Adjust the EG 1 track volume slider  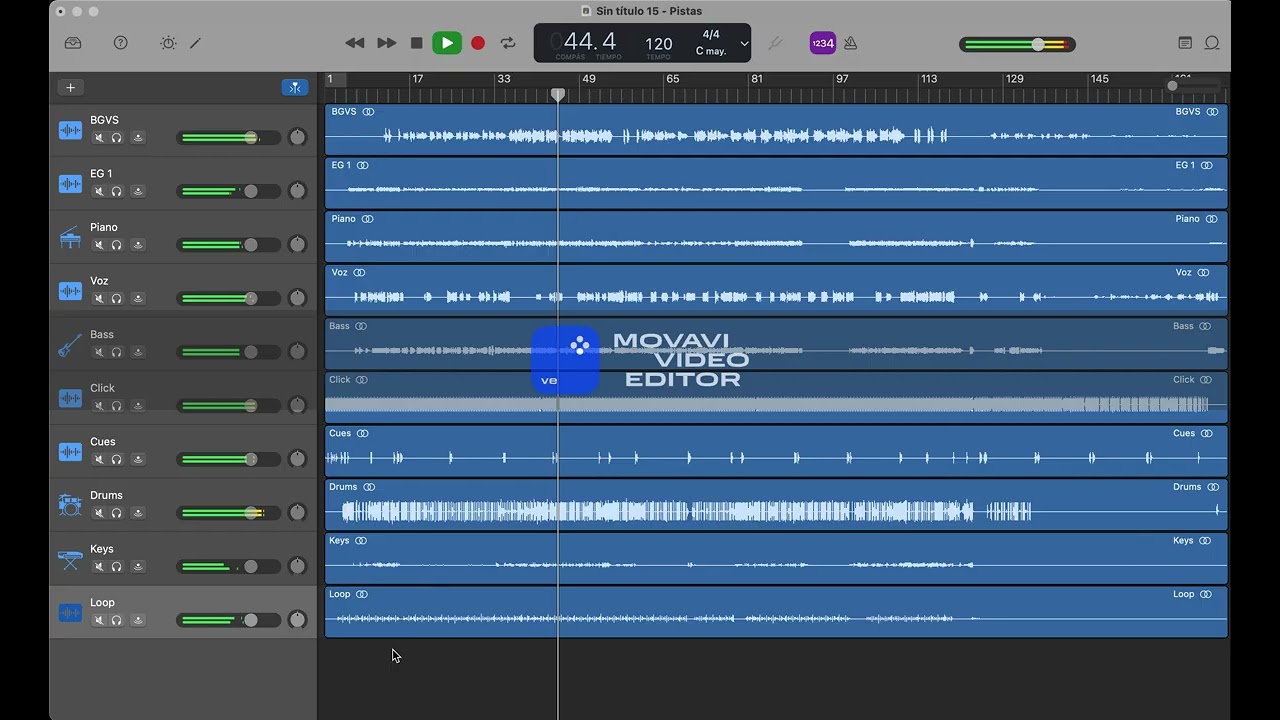[x=229, y=191]
